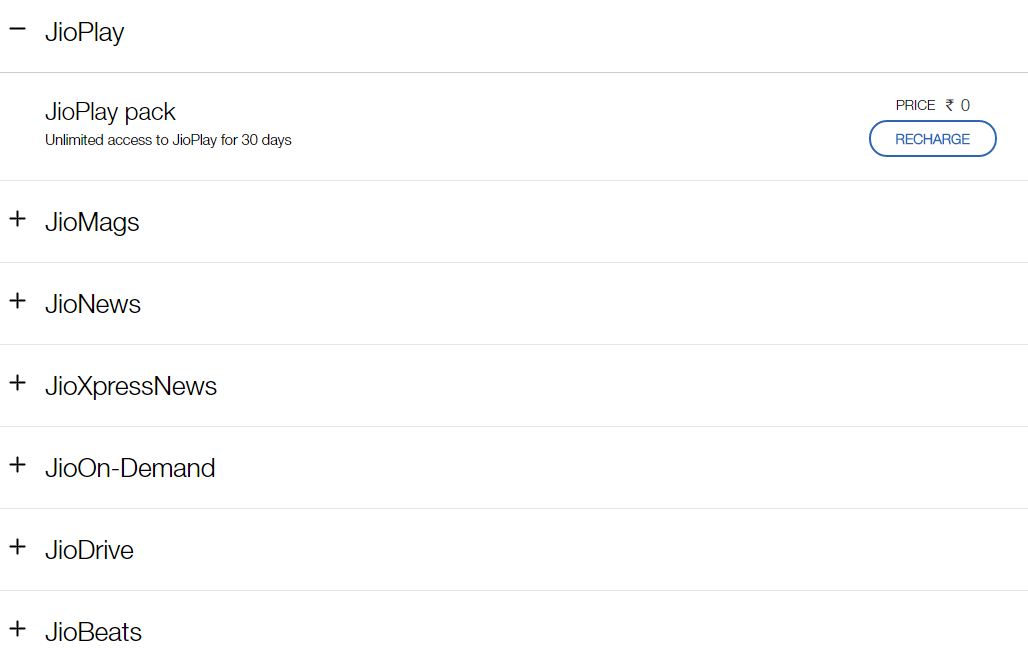1028x650 pixels.
Task: Select the JioXpressNews heading text
Action: 131,386
